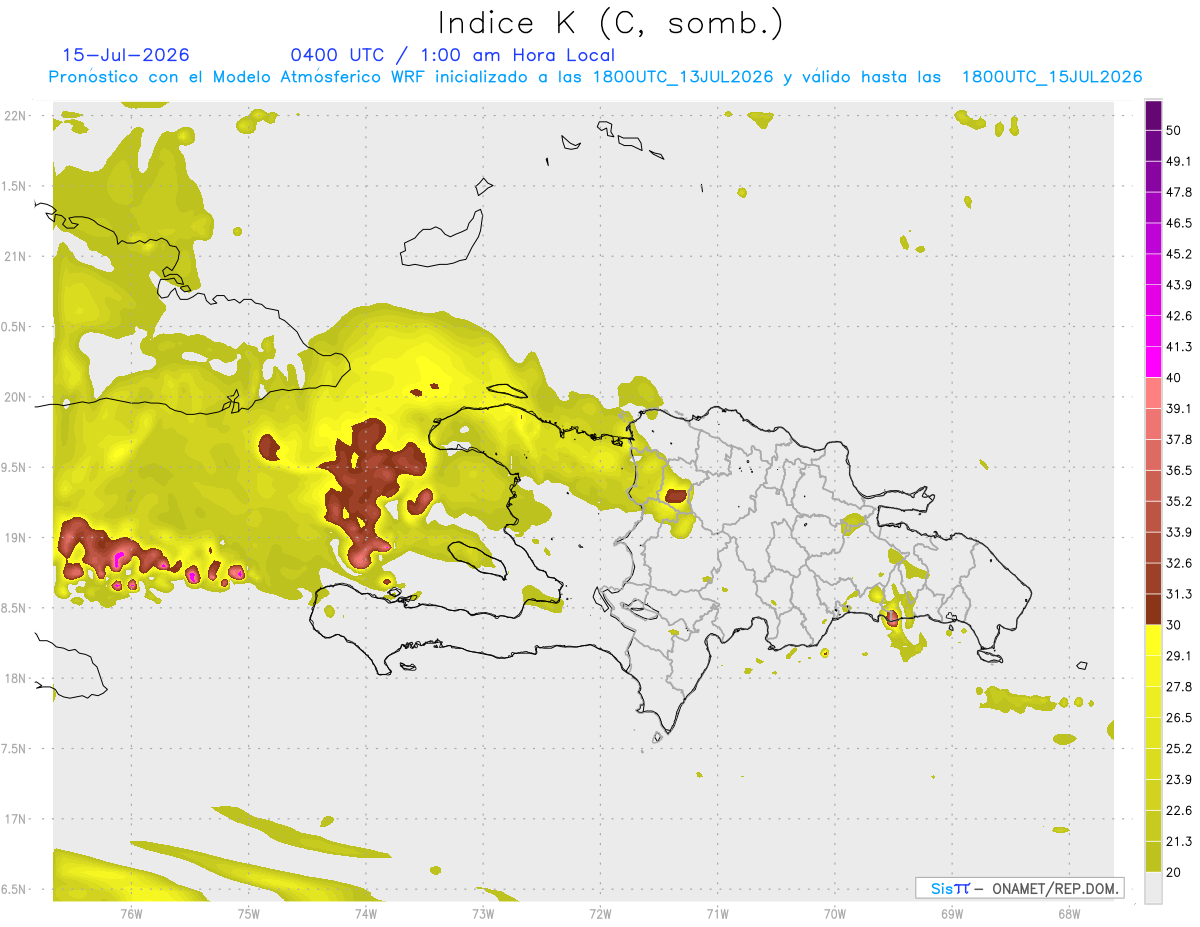Click the 36.5 color scale value
Viewport: 1200px width, 927px height.
(x=1179, y=470)
